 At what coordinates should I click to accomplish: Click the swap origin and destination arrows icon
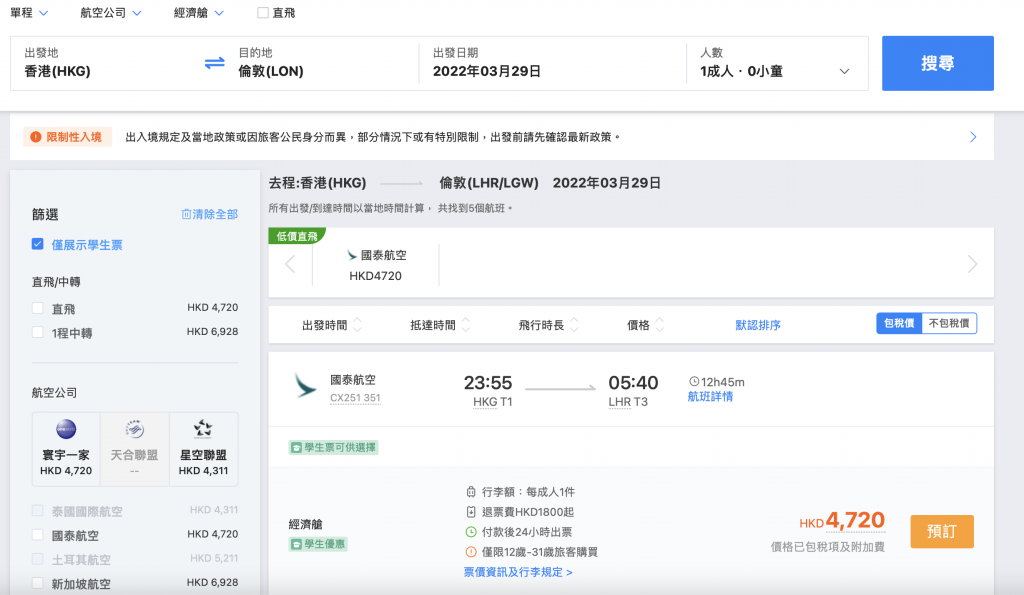(214, 63)
